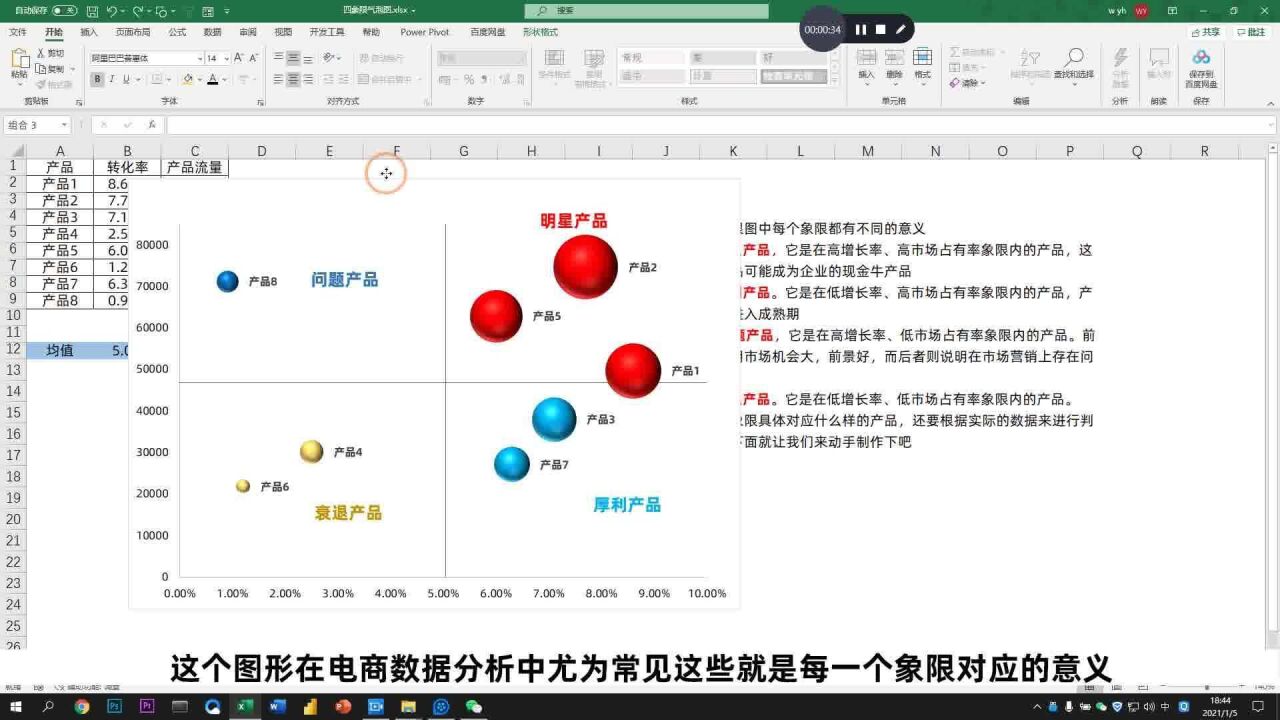Apply Italic formatting in the Font group
The width and height of the screenshot is (1280, 720).
tap(112, 79)
